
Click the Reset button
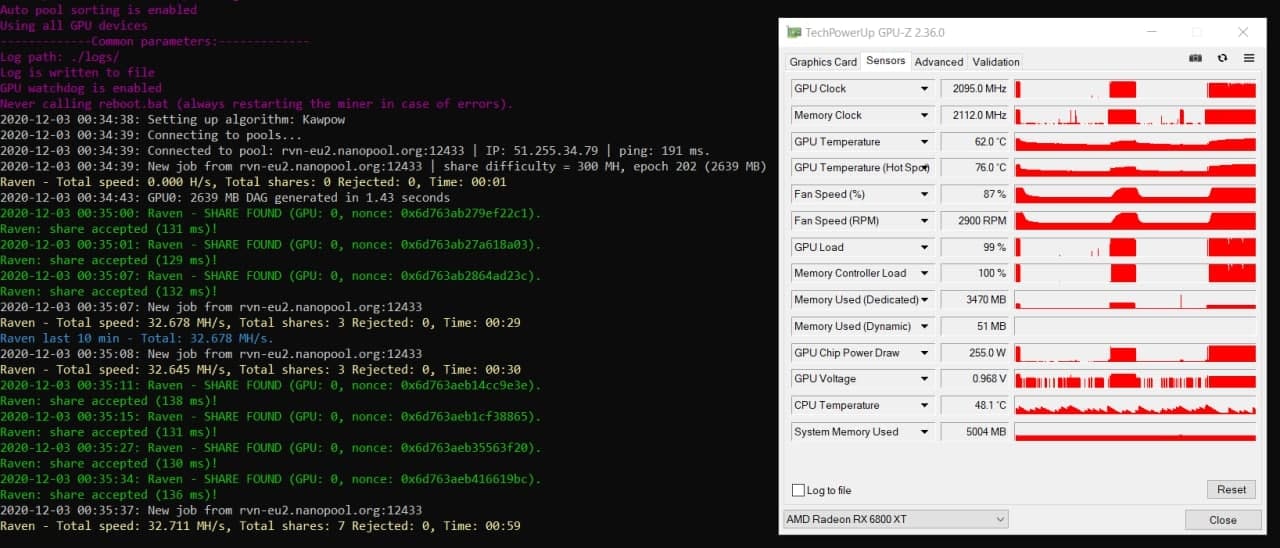(1231, 490)
